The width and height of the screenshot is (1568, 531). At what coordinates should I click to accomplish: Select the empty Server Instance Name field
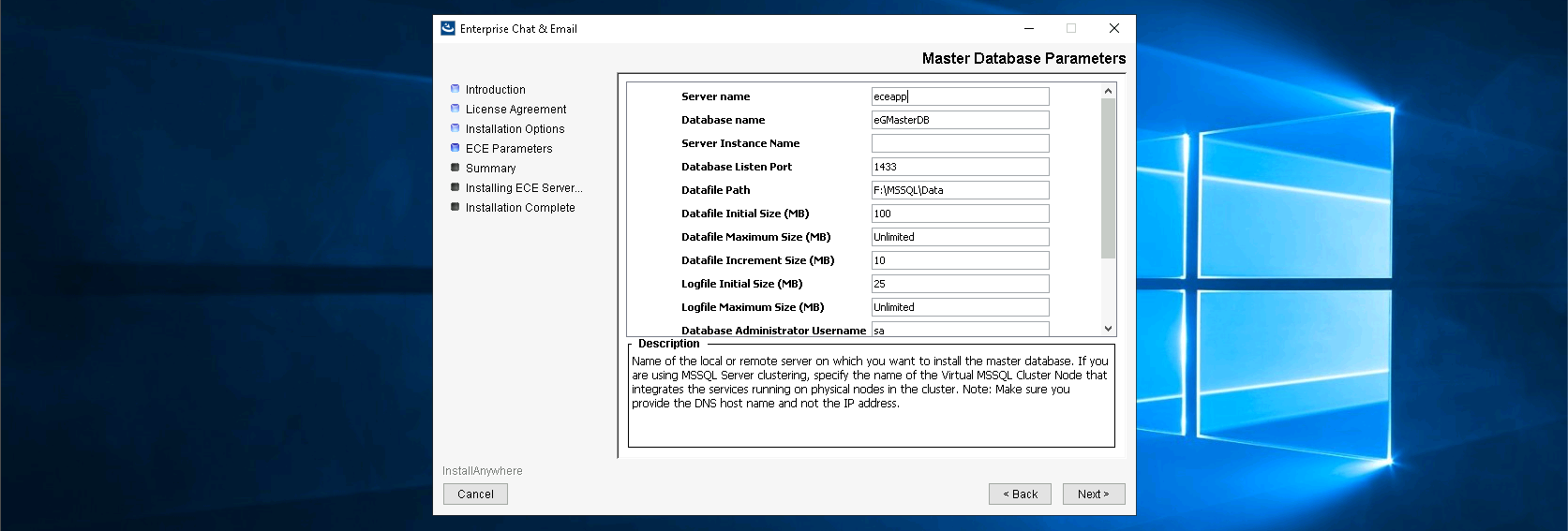pos(960,143)
